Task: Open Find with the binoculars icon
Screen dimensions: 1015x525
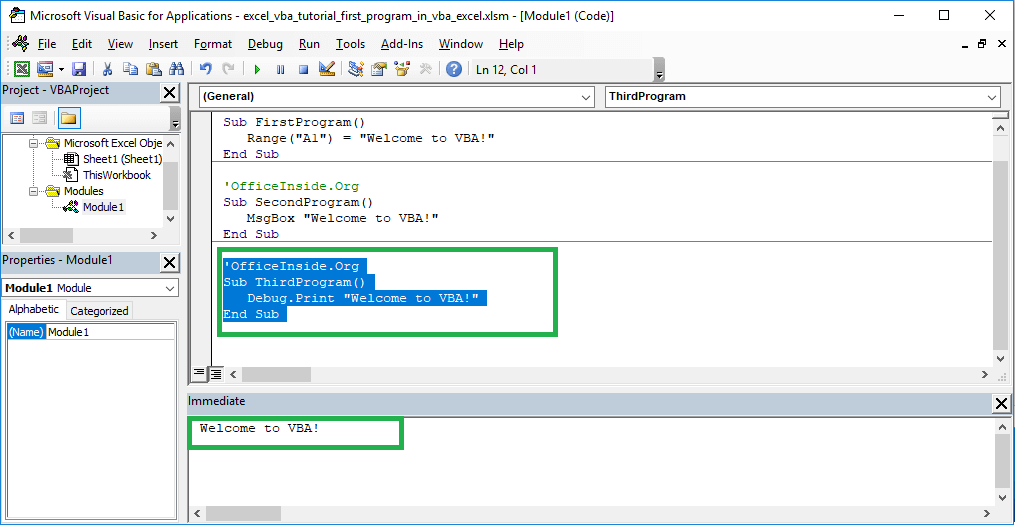Action: (176, 69)
